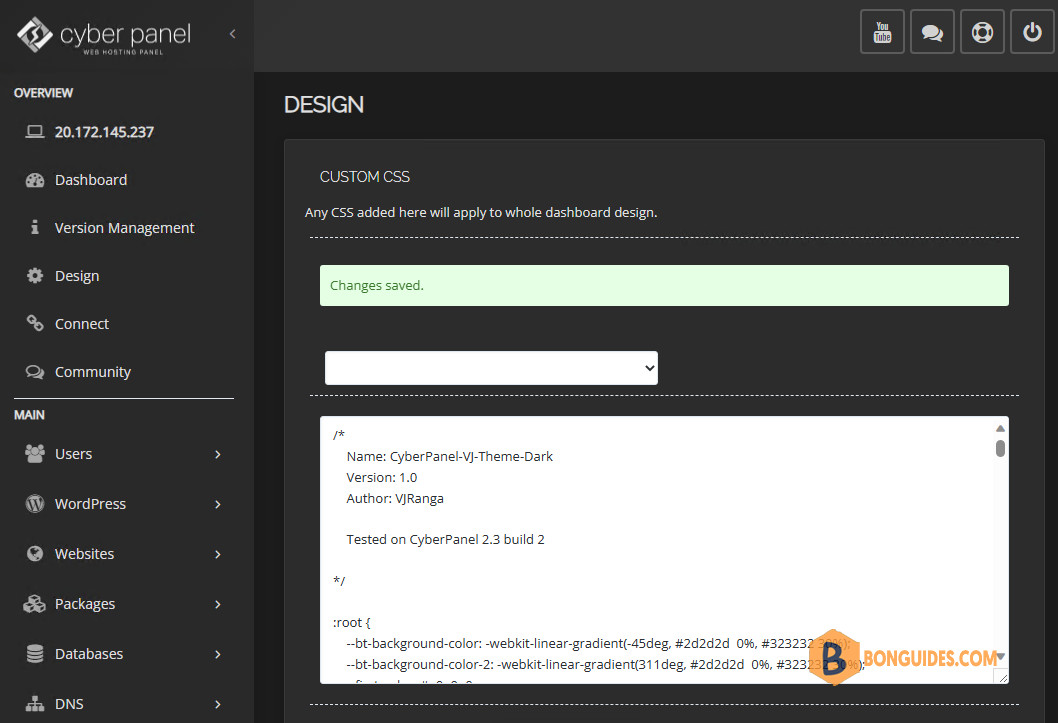The image size is (1058, 723).
Task: Open the theme selection dropdown
Action: click(x=491, y=368)
